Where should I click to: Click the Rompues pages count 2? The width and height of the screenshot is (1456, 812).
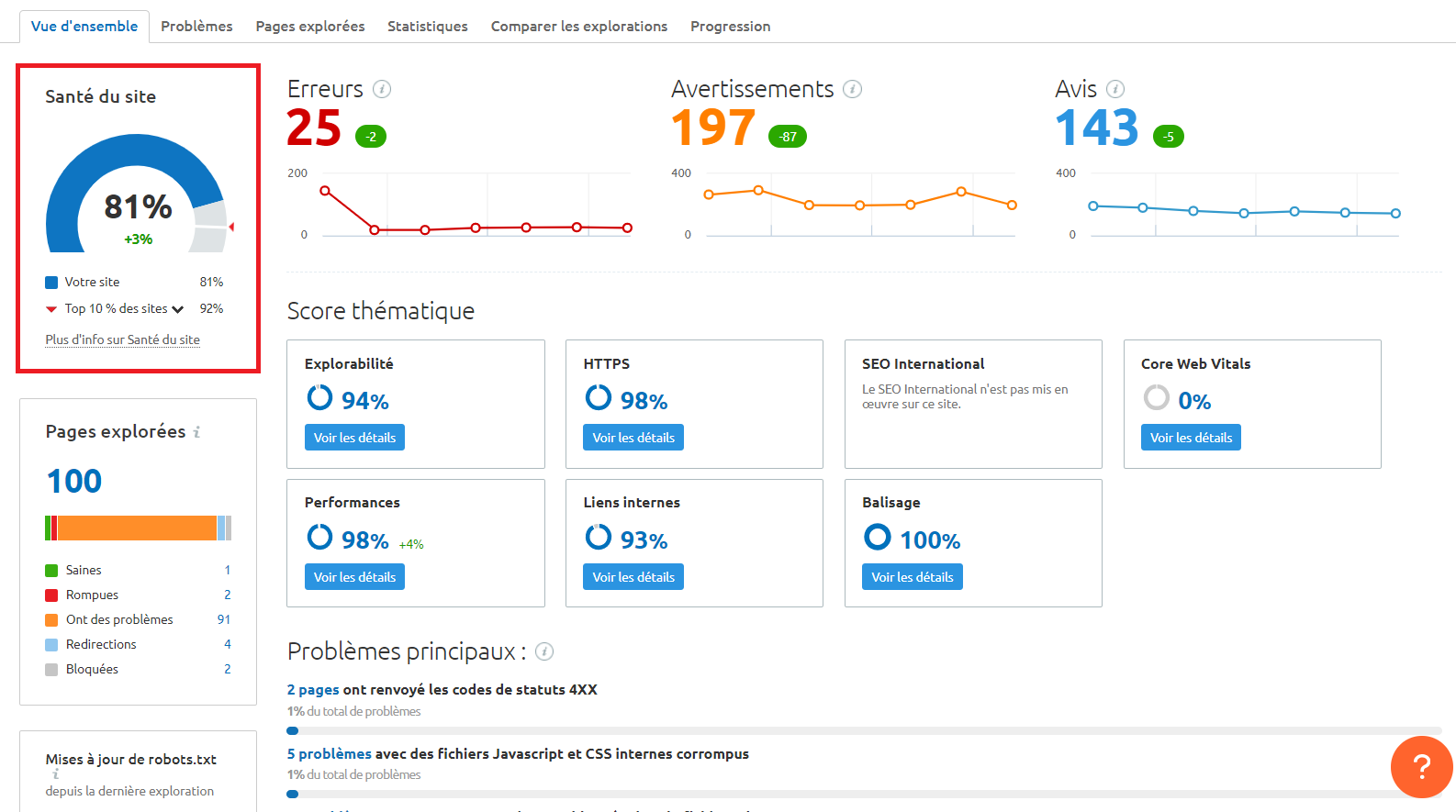(x=228, y=595)
